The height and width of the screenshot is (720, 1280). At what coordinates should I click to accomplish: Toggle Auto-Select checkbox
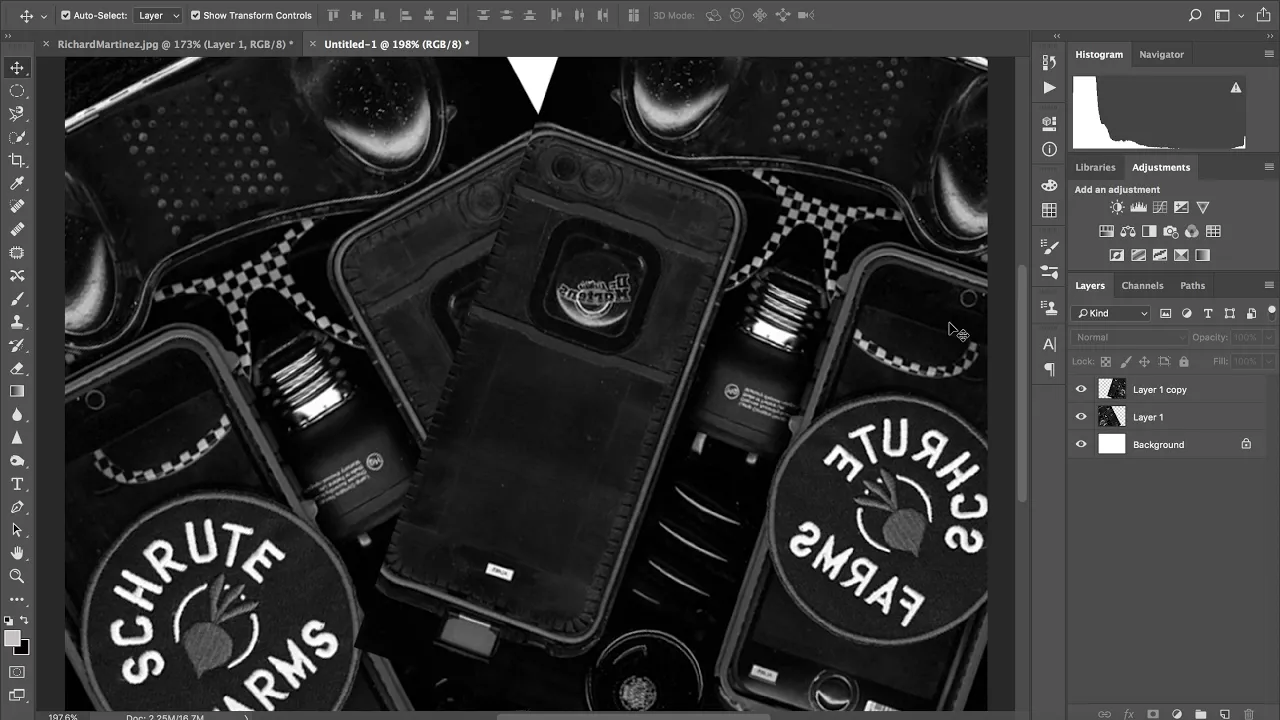click(66, 15)
